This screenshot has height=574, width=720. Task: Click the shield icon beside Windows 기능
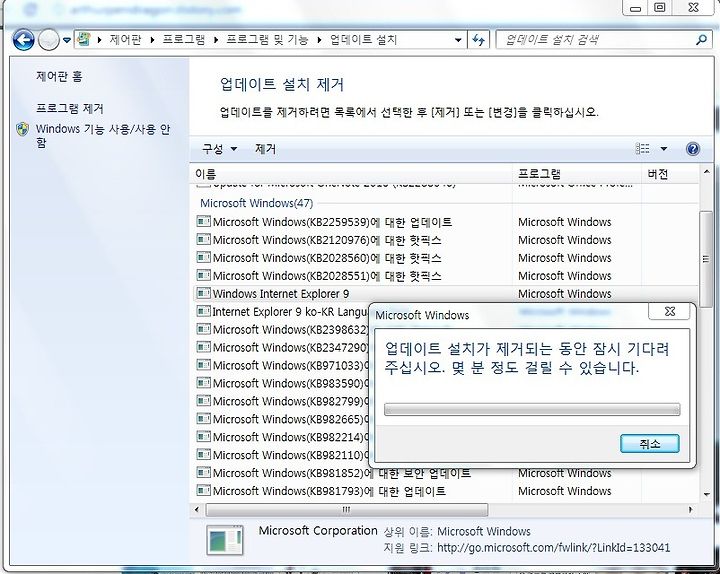pos(22,129)
